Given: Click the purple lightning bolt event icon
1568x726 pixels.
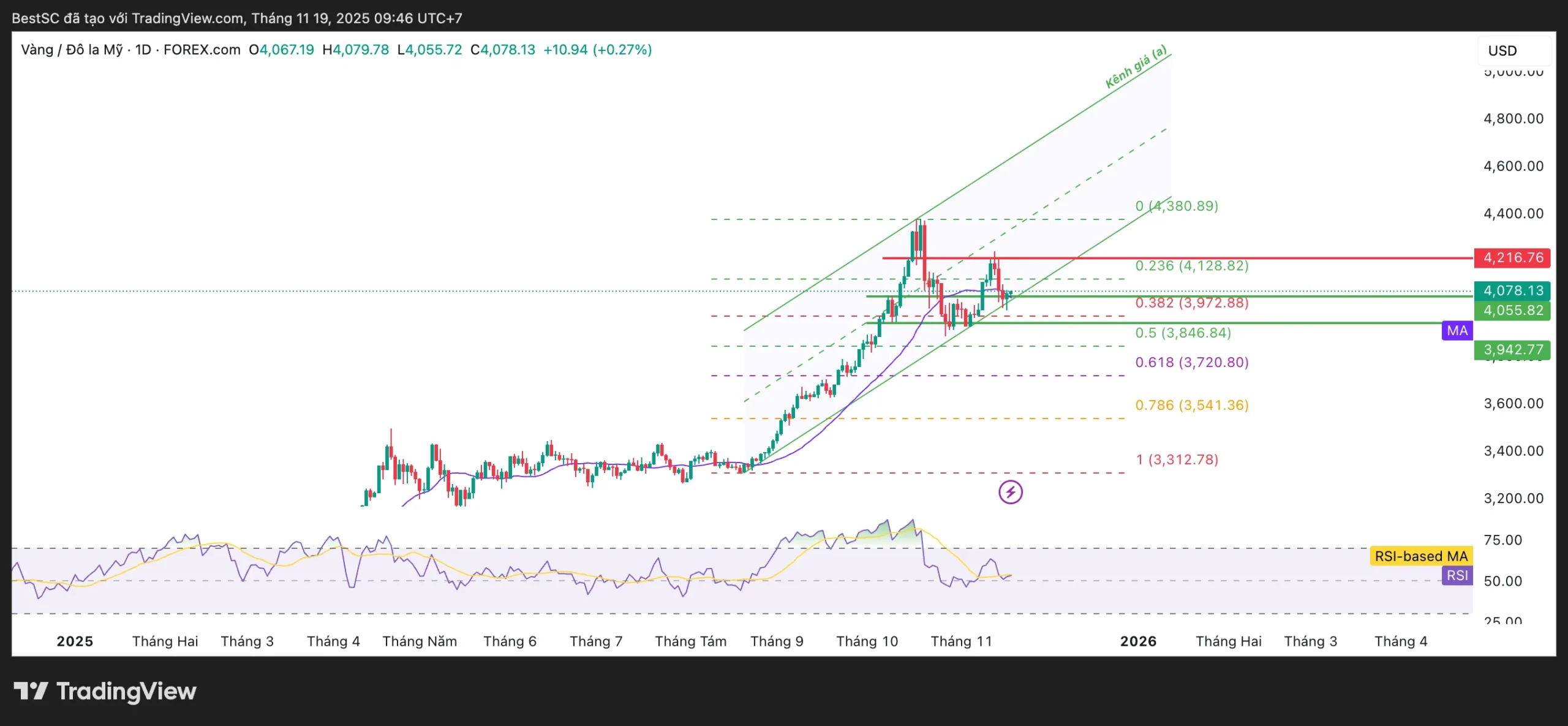Looking at the screenshot, I should click(1010, 492).
